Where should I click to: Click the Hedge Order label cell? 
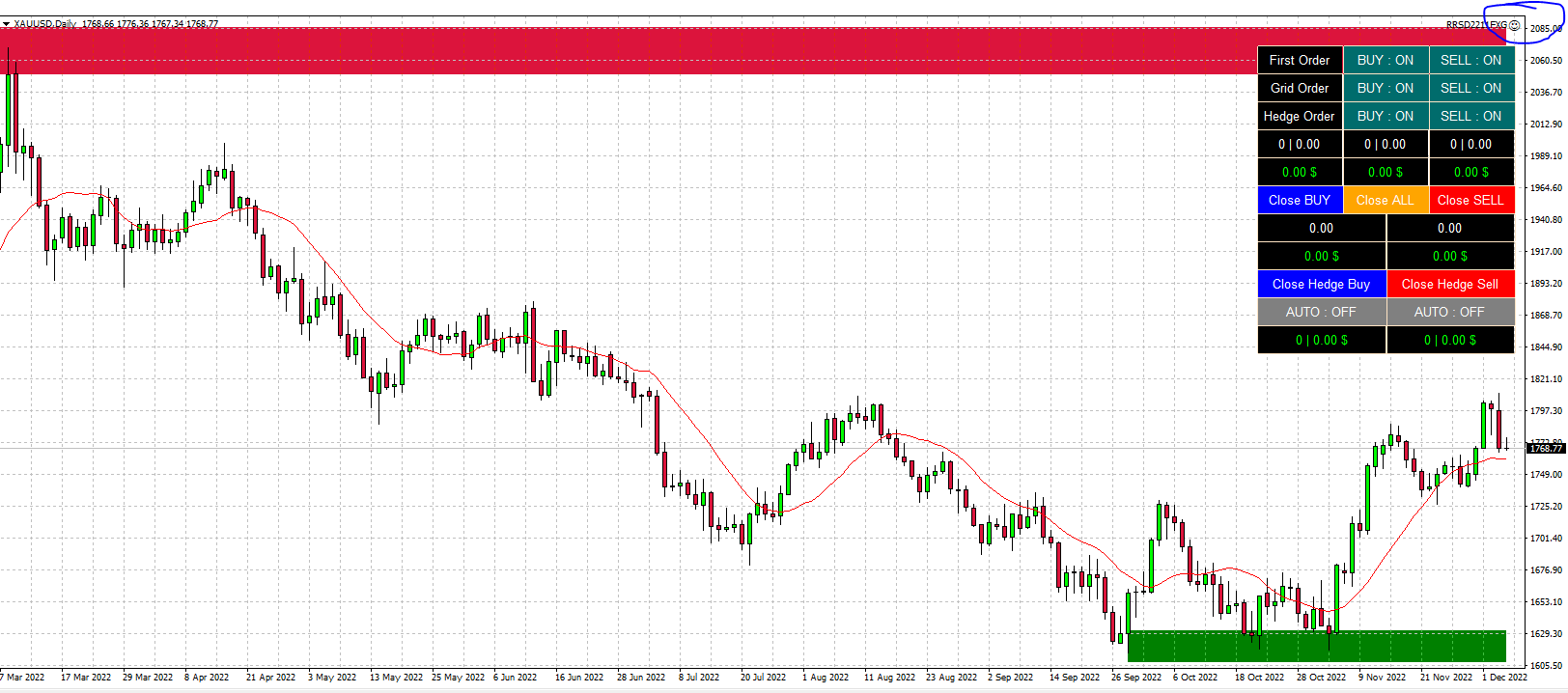(x=1299, y=116)
